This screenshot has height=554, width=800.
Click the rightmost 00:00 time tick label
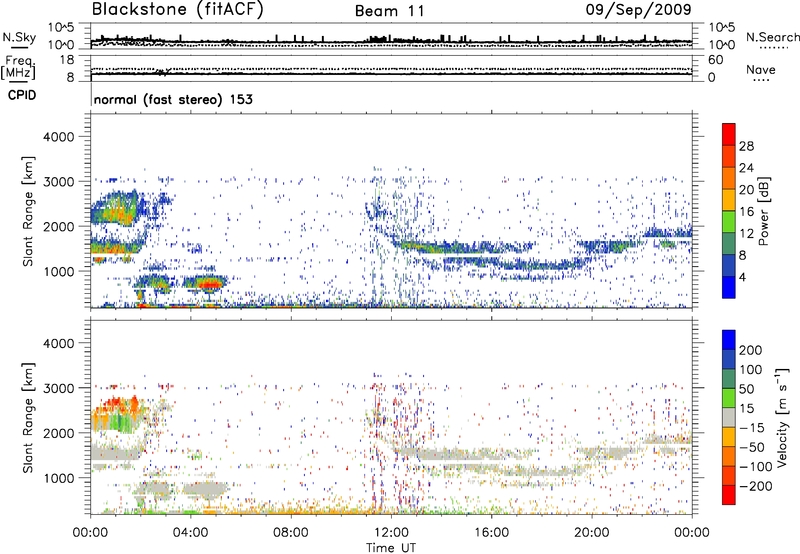coord(691,533)
